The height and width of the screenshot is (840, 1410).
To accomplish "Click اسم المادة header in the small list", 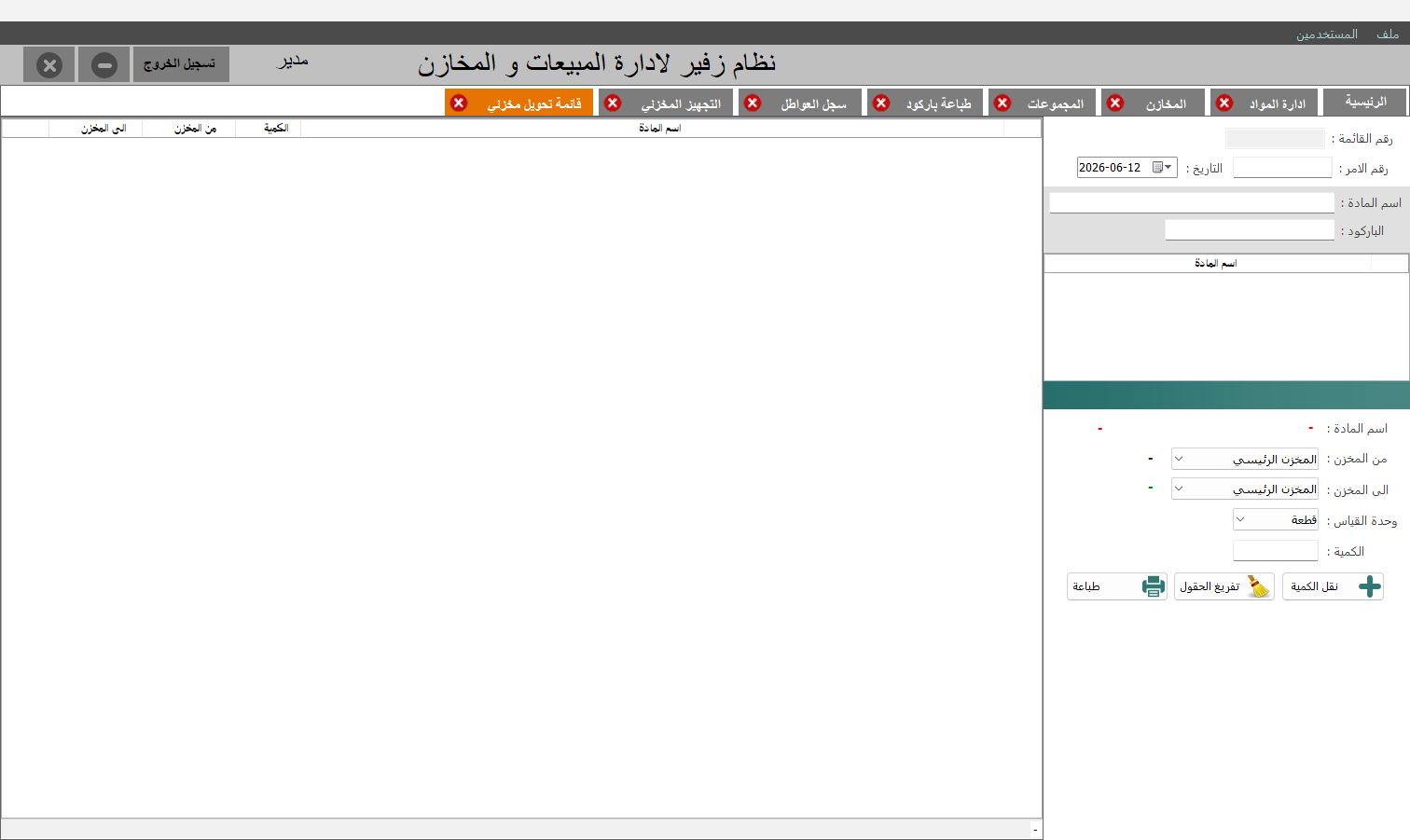I will tap(1209, 264).
